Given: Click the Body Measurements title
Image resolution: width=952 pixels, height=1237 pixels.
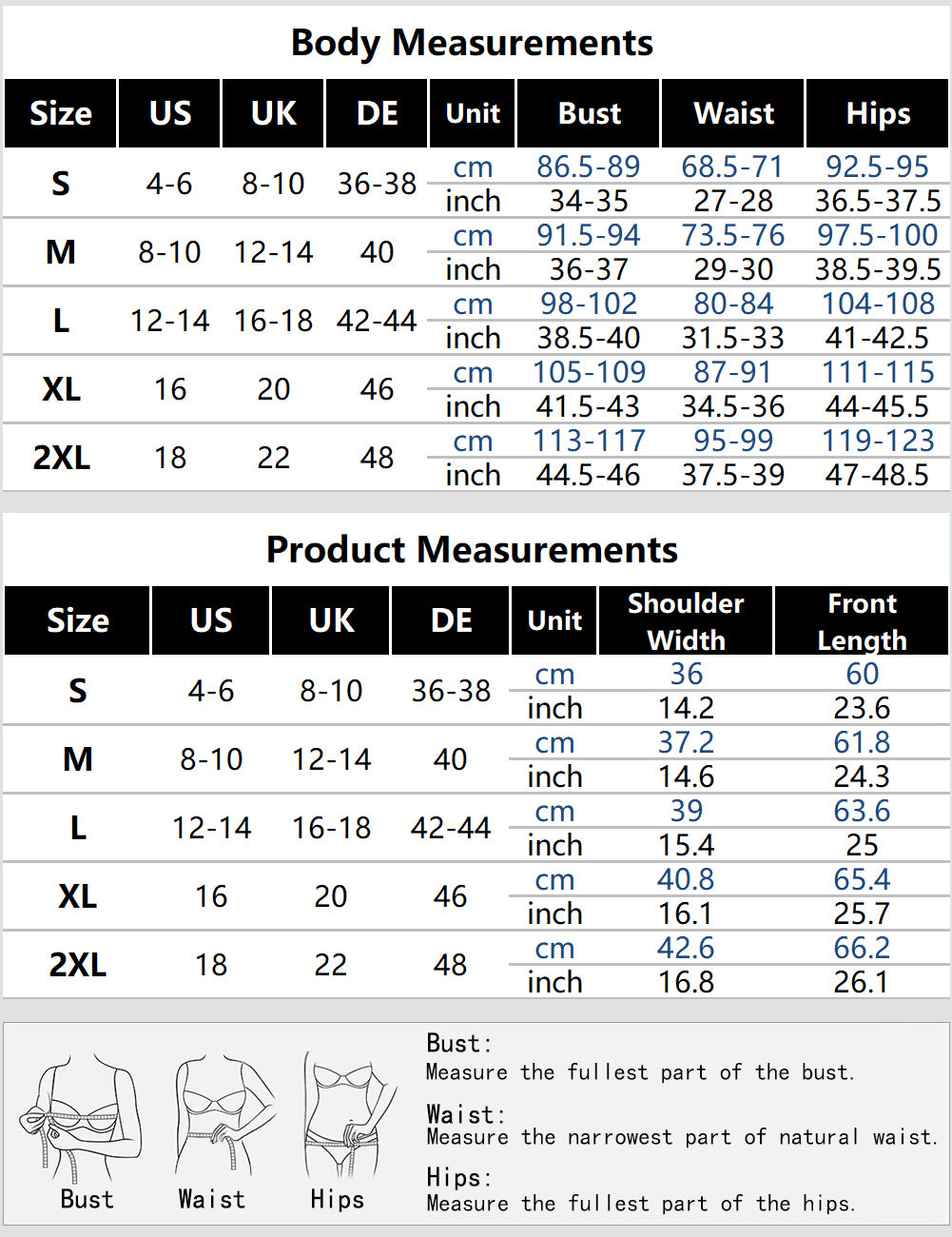Looking at the screenshot, I should (472, 43).
